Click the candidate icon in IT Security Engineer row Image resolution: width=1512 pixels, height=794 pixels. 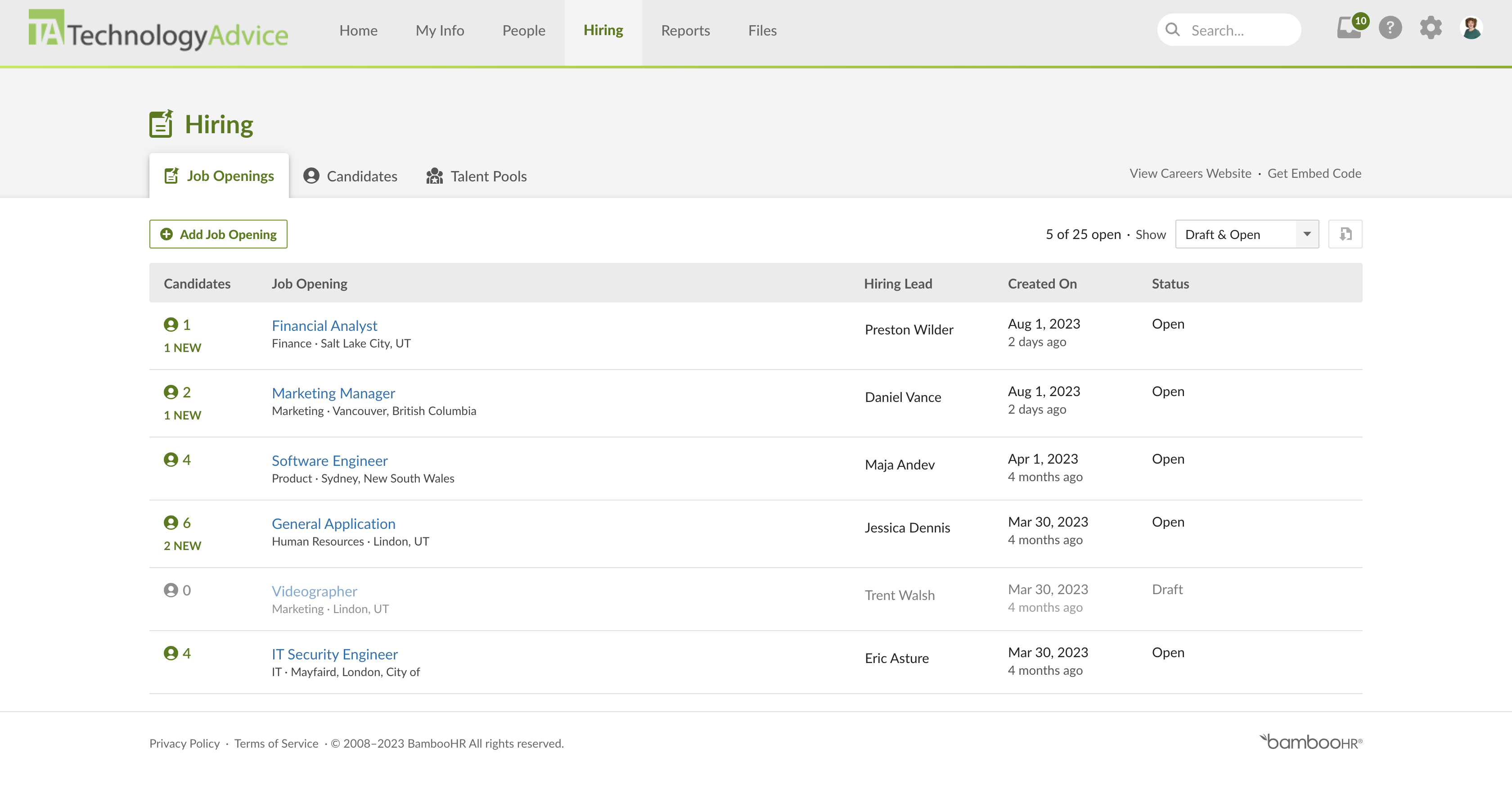point(171,653)
